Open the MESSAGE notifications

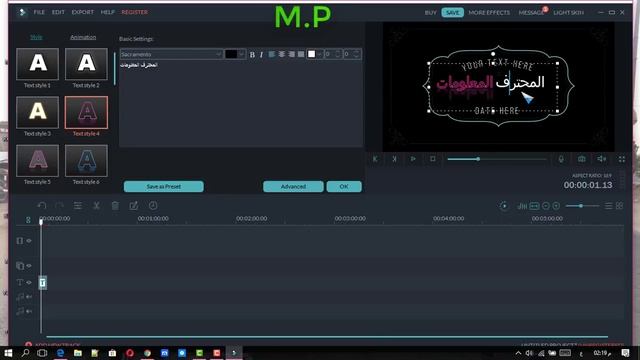point(531,13)
